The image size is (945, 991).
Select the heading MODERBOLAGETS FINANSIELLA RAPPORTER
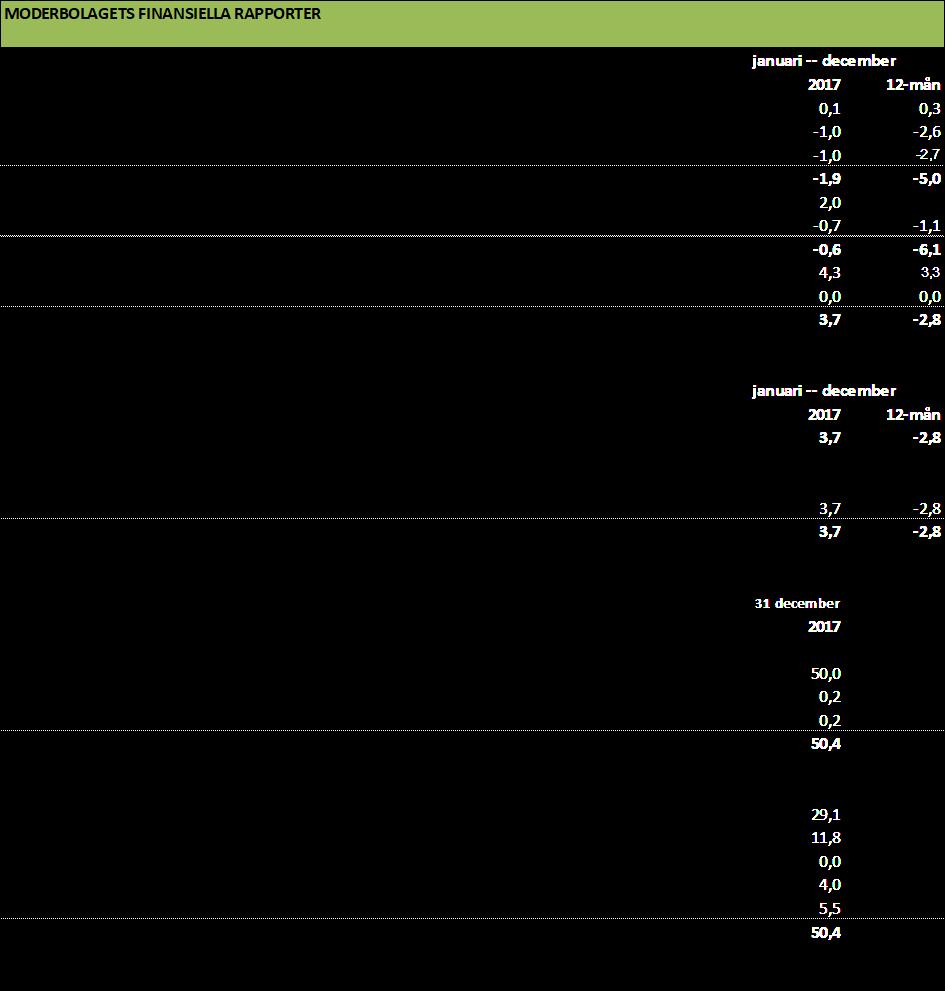tap(162, 14)
